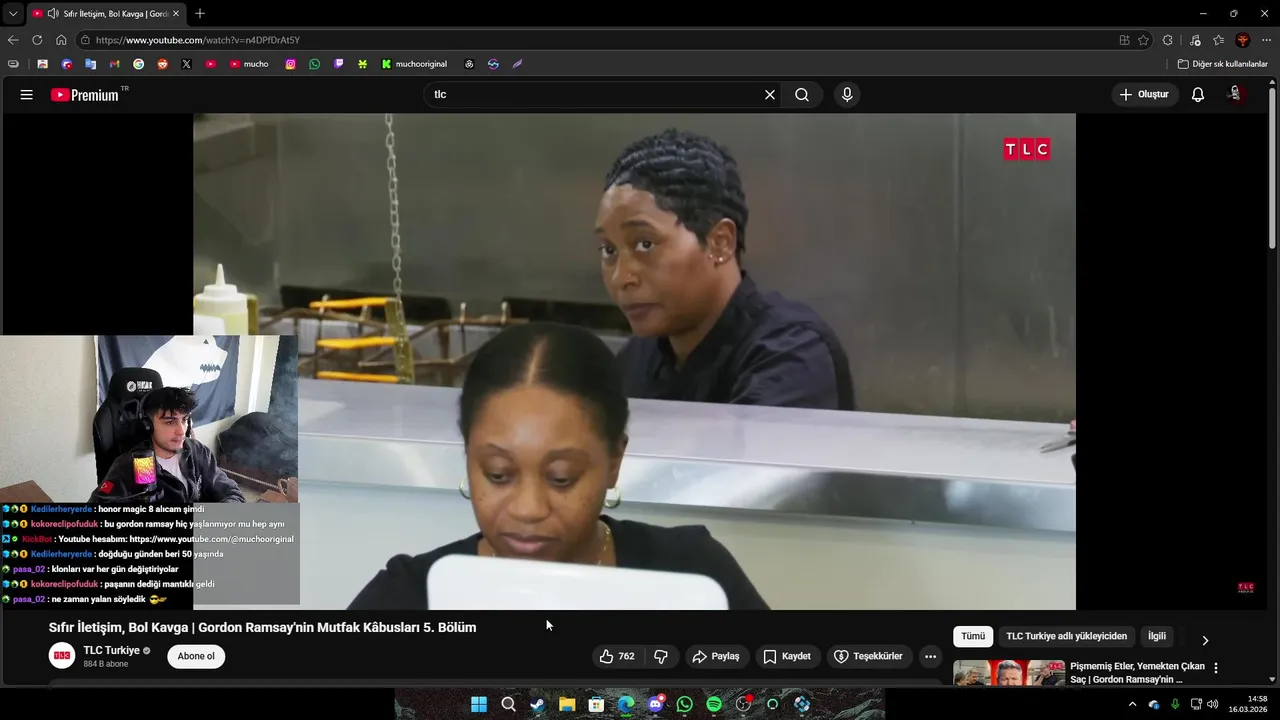Like the video showing 762 likes
This screenshot has height=720, width=1280.
(617, 657)
